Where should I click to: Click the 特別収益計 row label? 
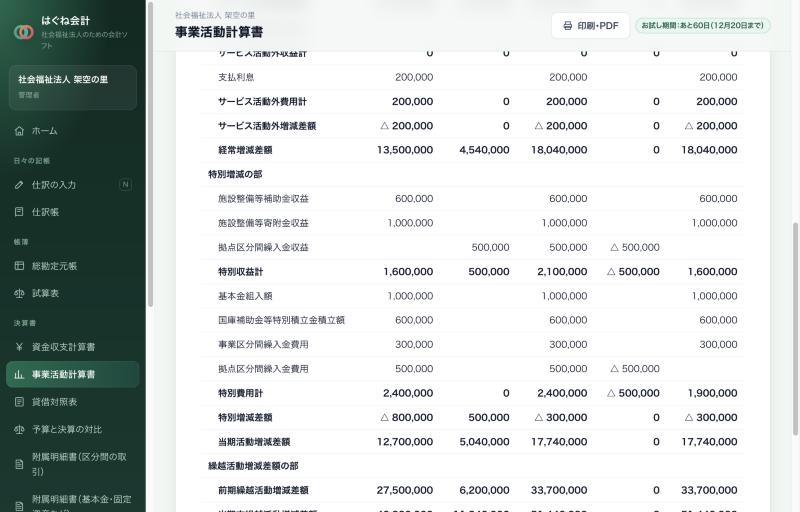pyautogui.click(x=240, y=272)
